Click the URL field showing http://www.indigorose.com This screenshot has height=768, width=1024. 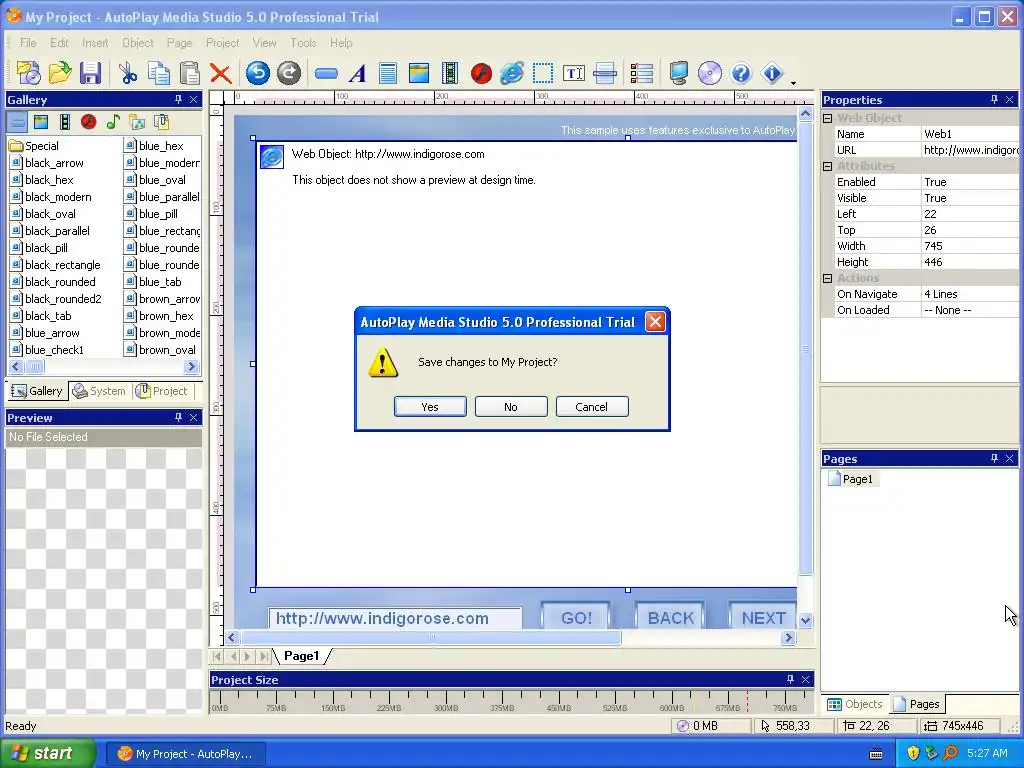pyautogui.click(x=395, y=618)
